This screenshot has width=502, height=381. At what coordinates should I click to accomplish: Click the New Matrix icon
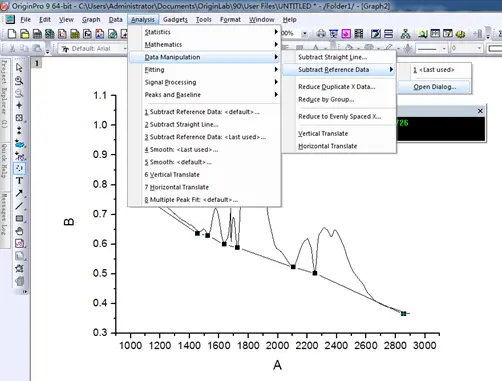coord(75,34)
